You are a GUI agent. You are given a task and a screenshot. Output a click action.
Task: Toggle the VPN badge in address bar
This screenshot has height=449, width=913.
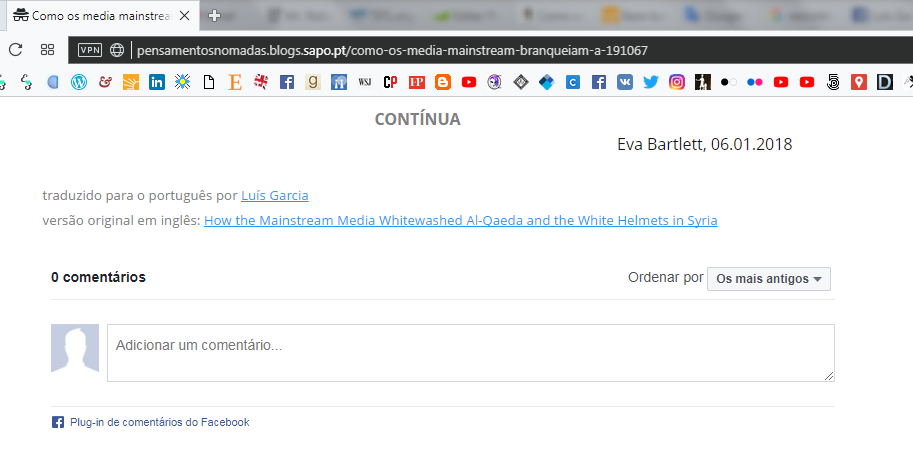(90, 50)
